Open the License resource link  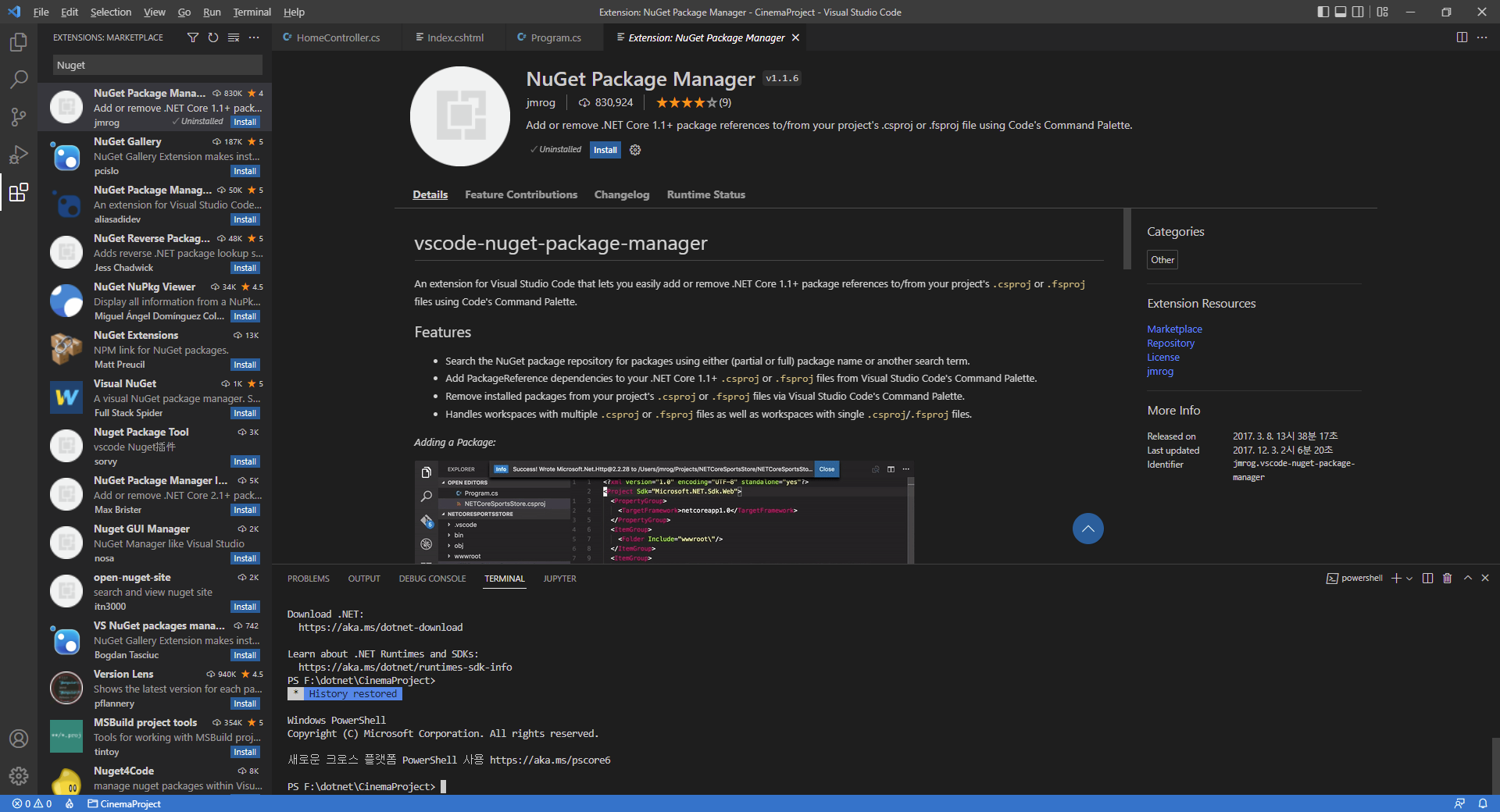pyautogui.click(x=1163, y=358)
